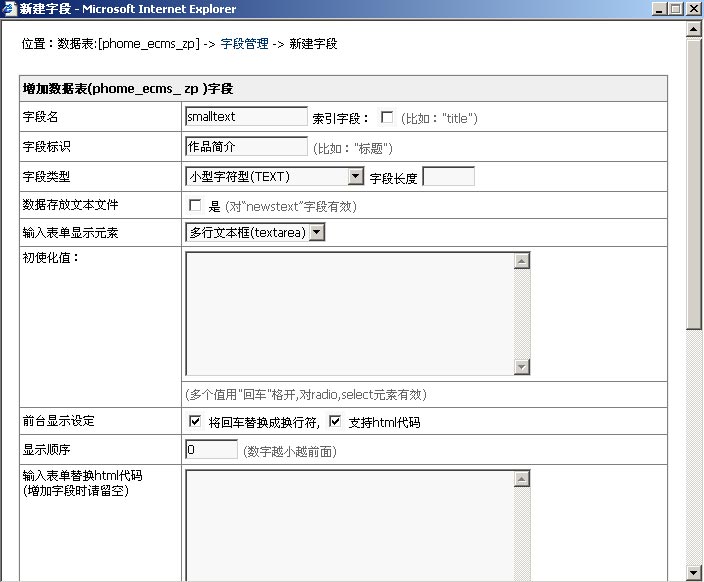Click up arrow of 初使化值 textarea scrollbar

[x=521, y=261]
